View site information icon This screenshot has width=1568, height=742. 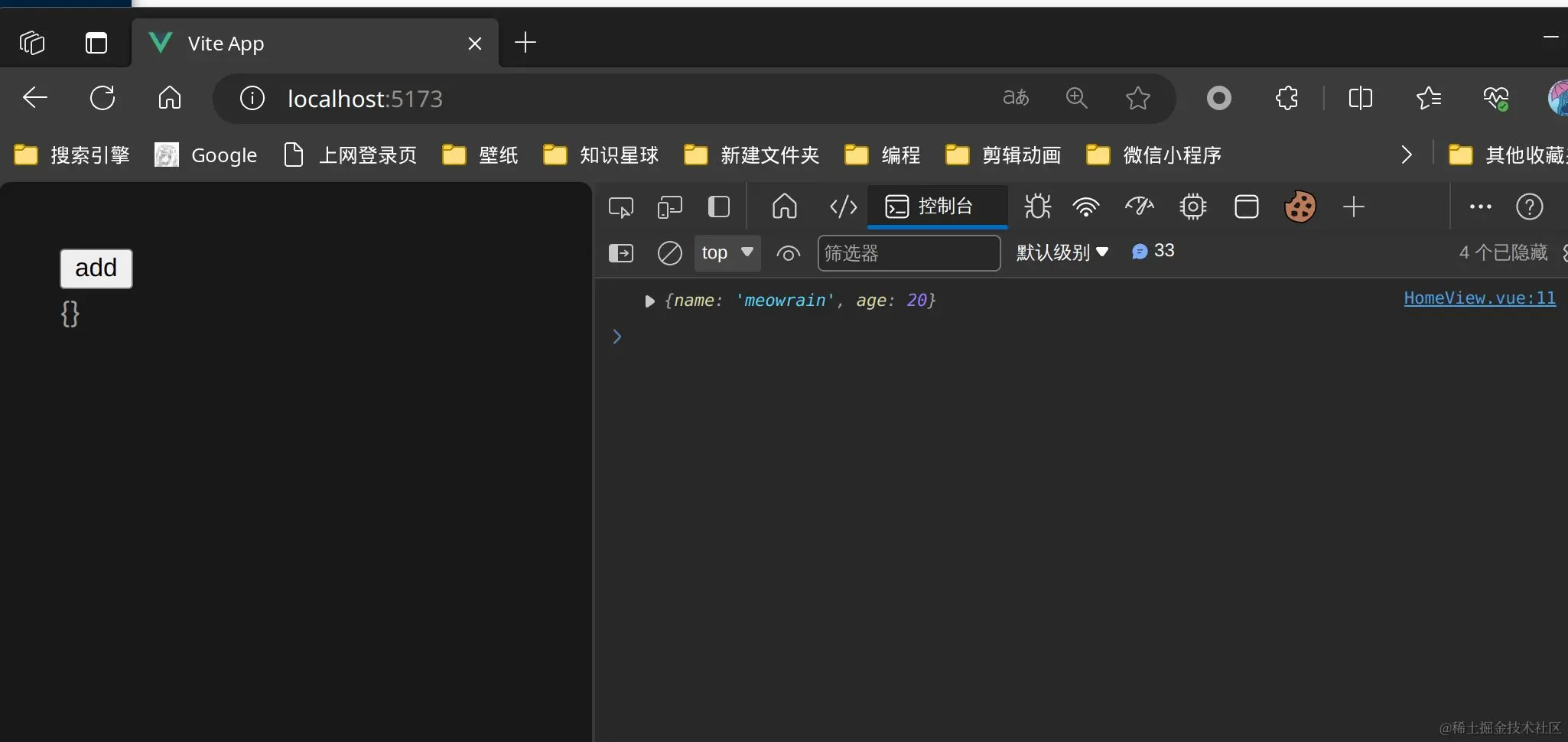click(x=252, y=98)
